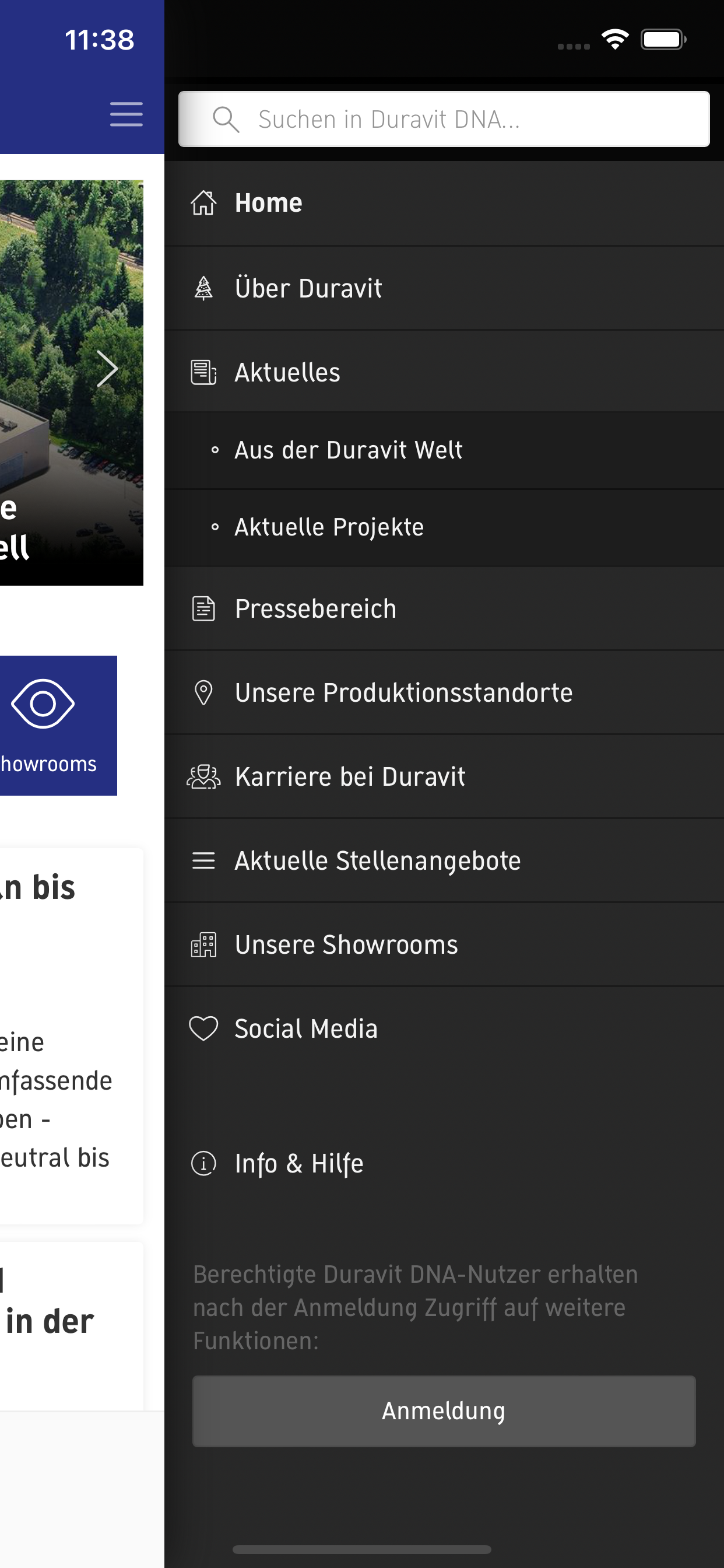Click the Home house icon
Screen dimensions: 724x1568
203,202
